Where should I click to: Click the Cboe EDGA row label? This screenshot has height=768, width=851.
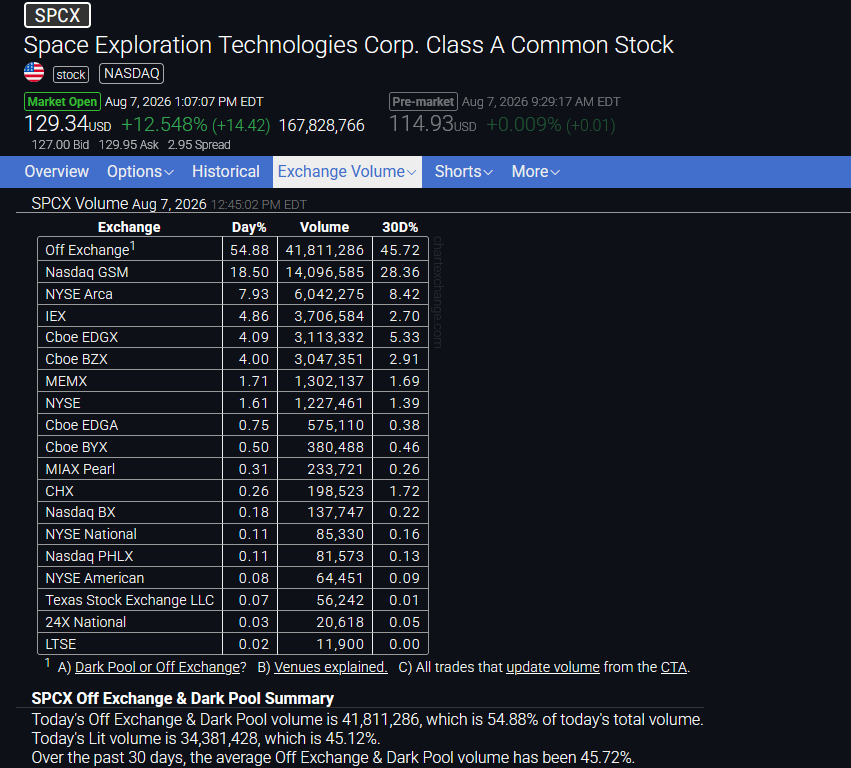(x=81, y=425)
